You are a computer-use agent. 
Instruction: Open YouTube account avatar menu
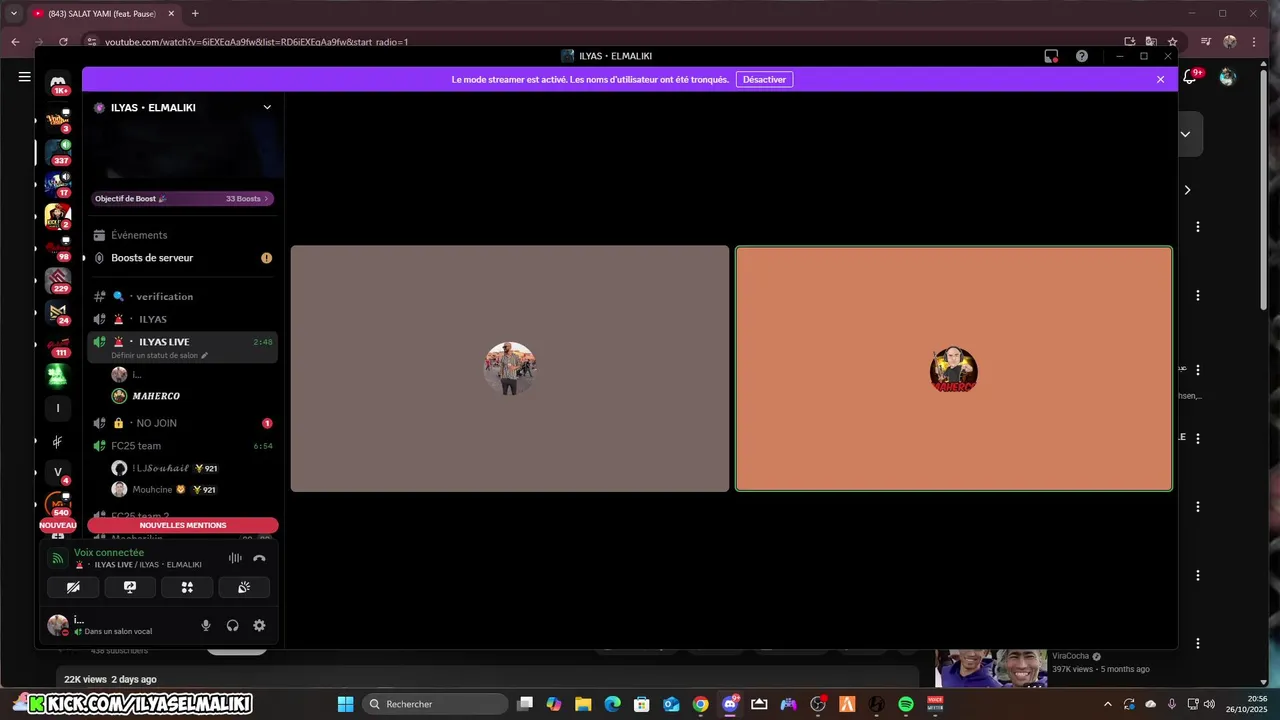click(1228, 77)
